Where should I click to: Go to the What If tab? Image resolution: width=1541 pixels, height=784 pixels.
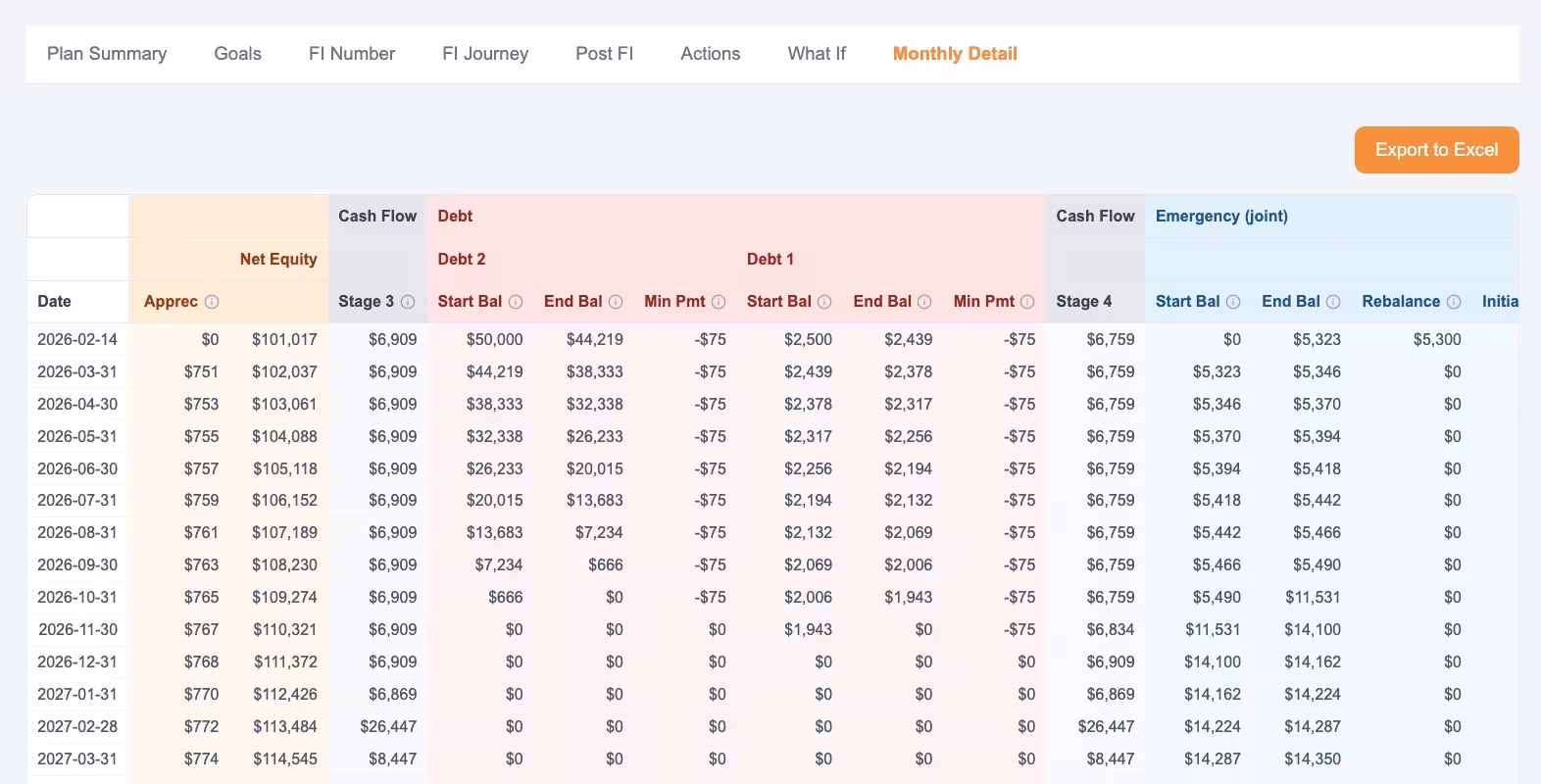coord(817,54)
